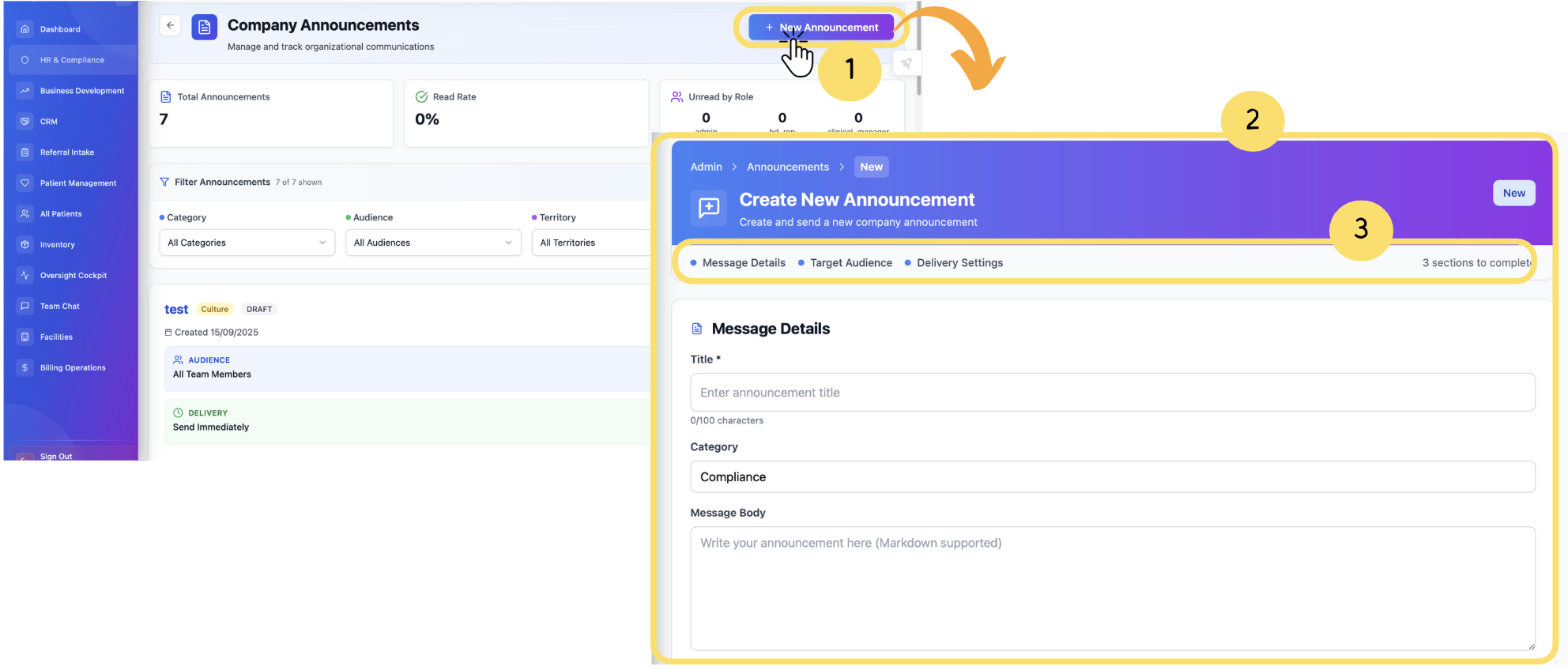Select the Category field showing Compliance
The width and height of the screenshot is (1568, 670).
[x=1112, y=477]
